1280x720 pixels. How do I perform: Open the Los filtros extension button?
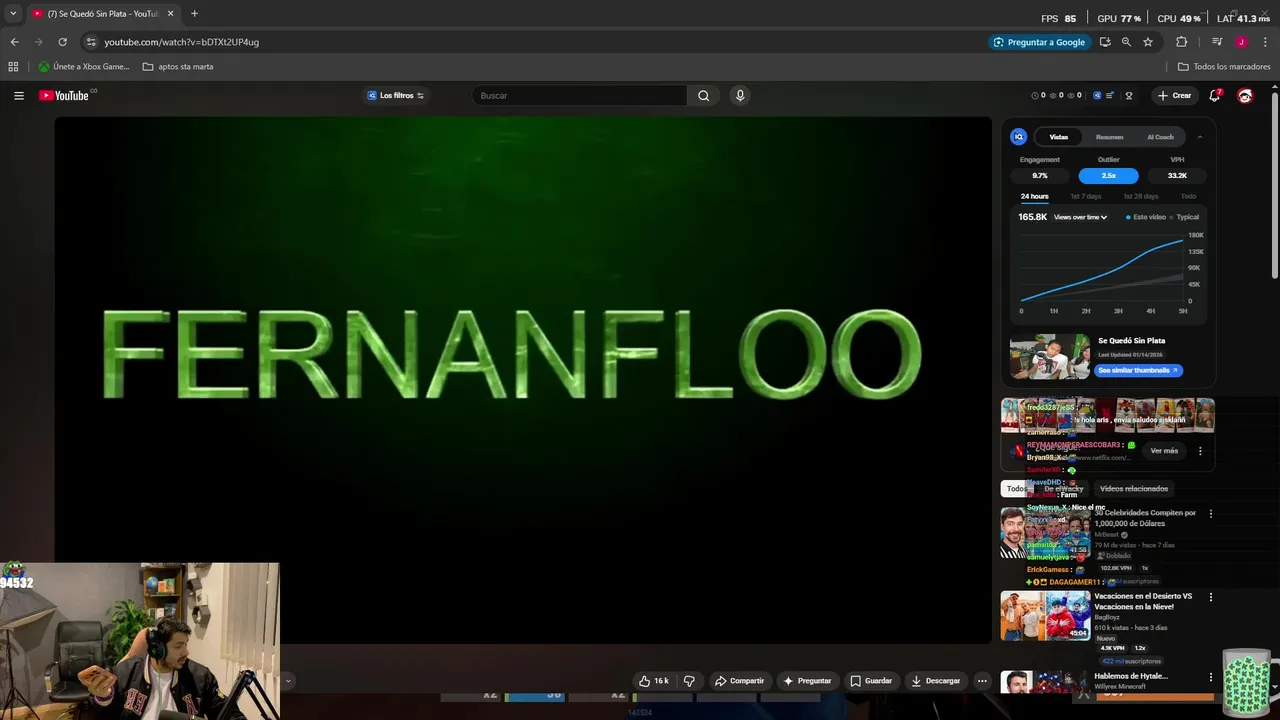[396, 96]
